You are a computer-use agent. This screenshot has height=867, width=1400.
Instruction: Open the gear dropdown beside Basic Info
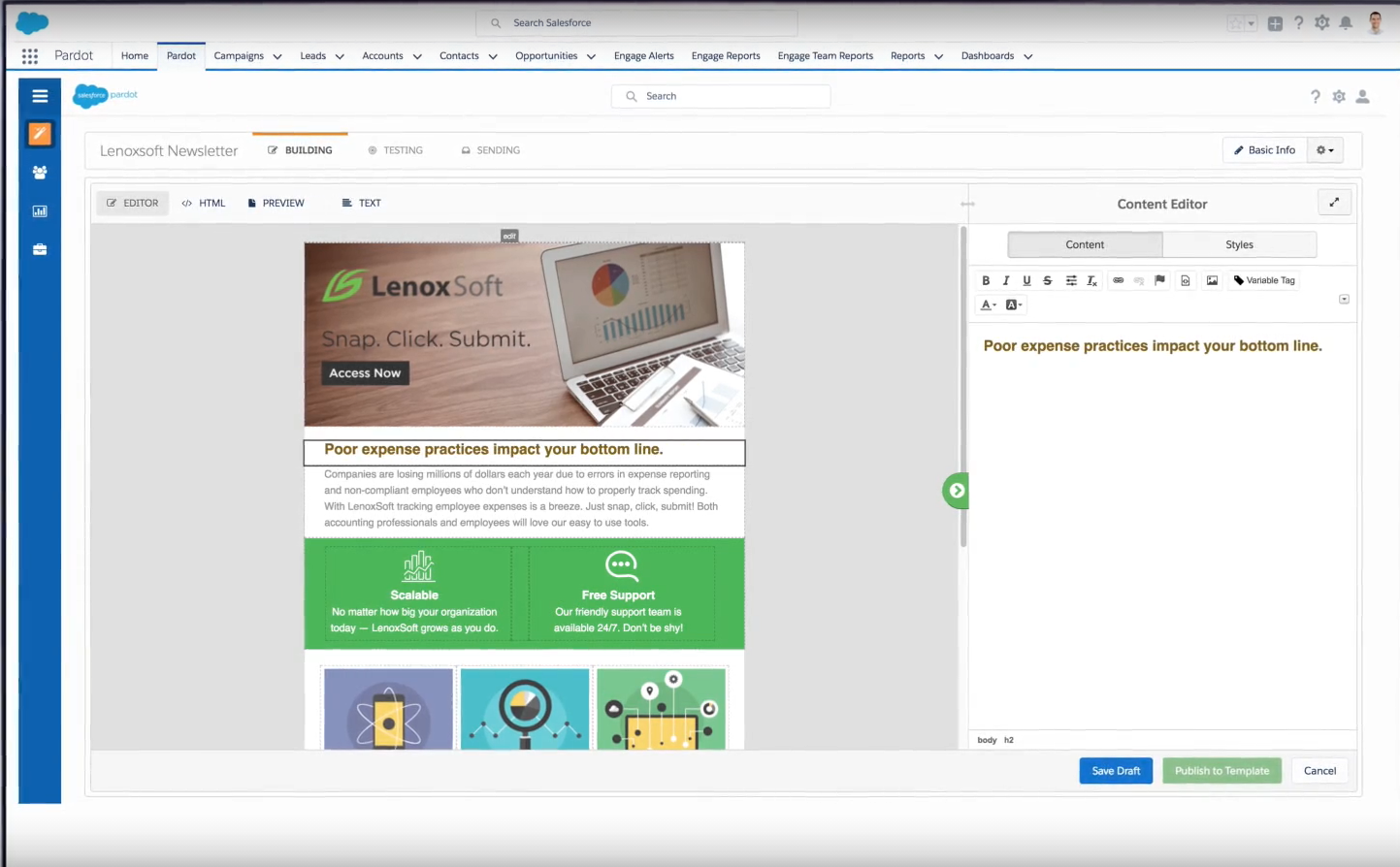tap(1325, 150)
